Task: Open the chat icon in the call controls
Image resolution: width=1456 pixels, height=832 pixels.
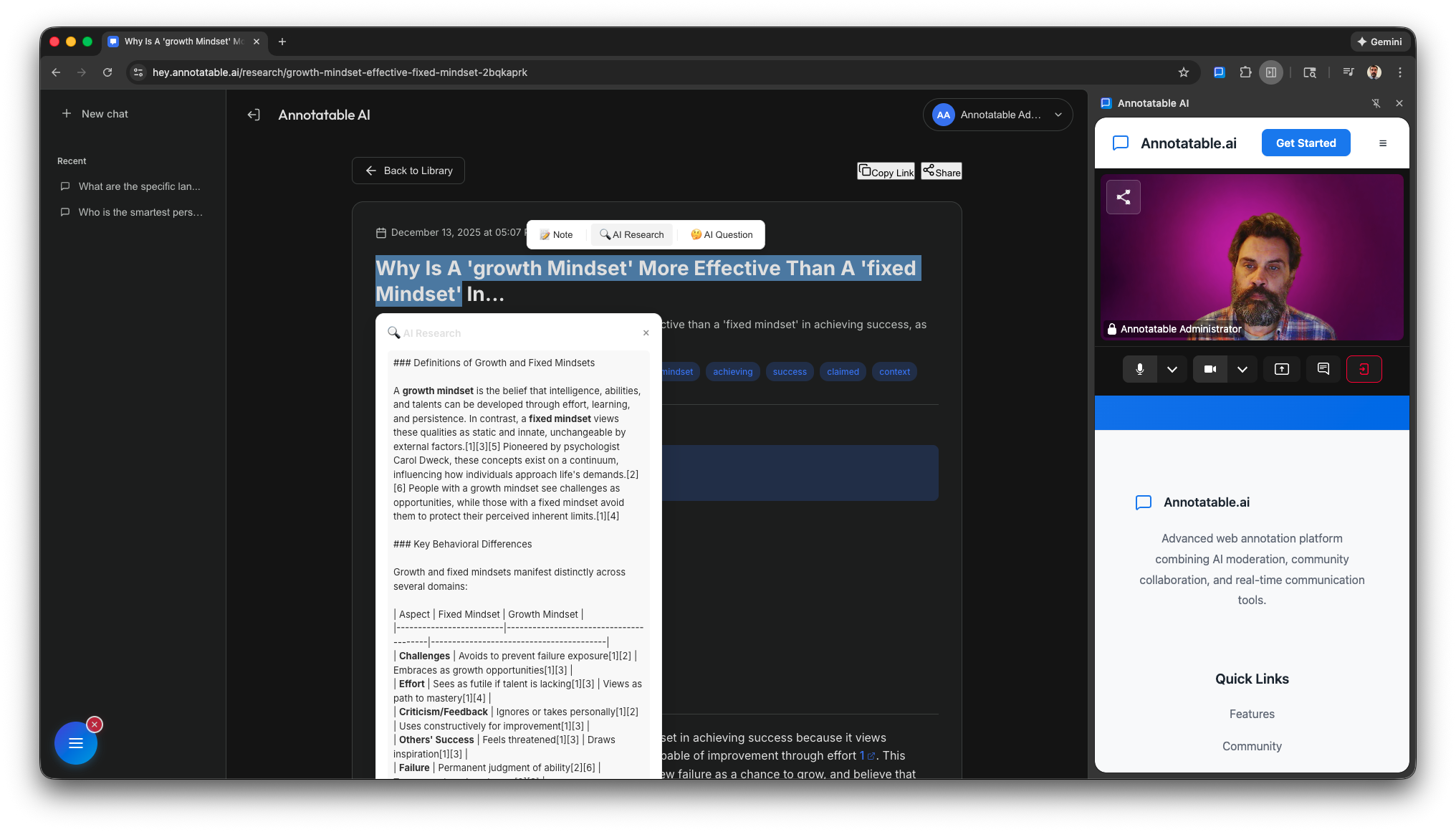Action: (x=1323, y=369)
